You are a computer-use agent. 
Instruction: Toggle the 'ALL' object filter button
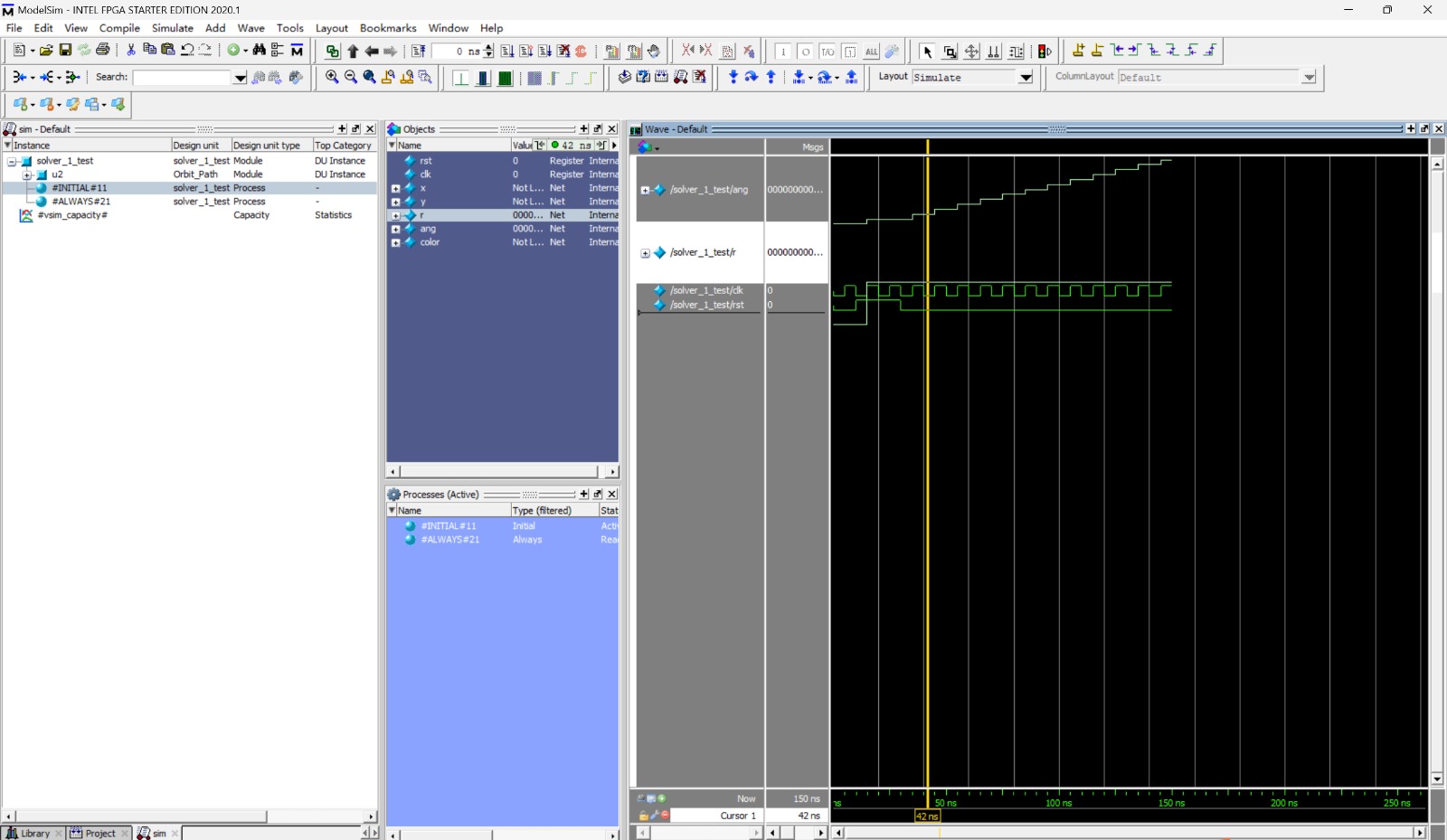[871, 52]
